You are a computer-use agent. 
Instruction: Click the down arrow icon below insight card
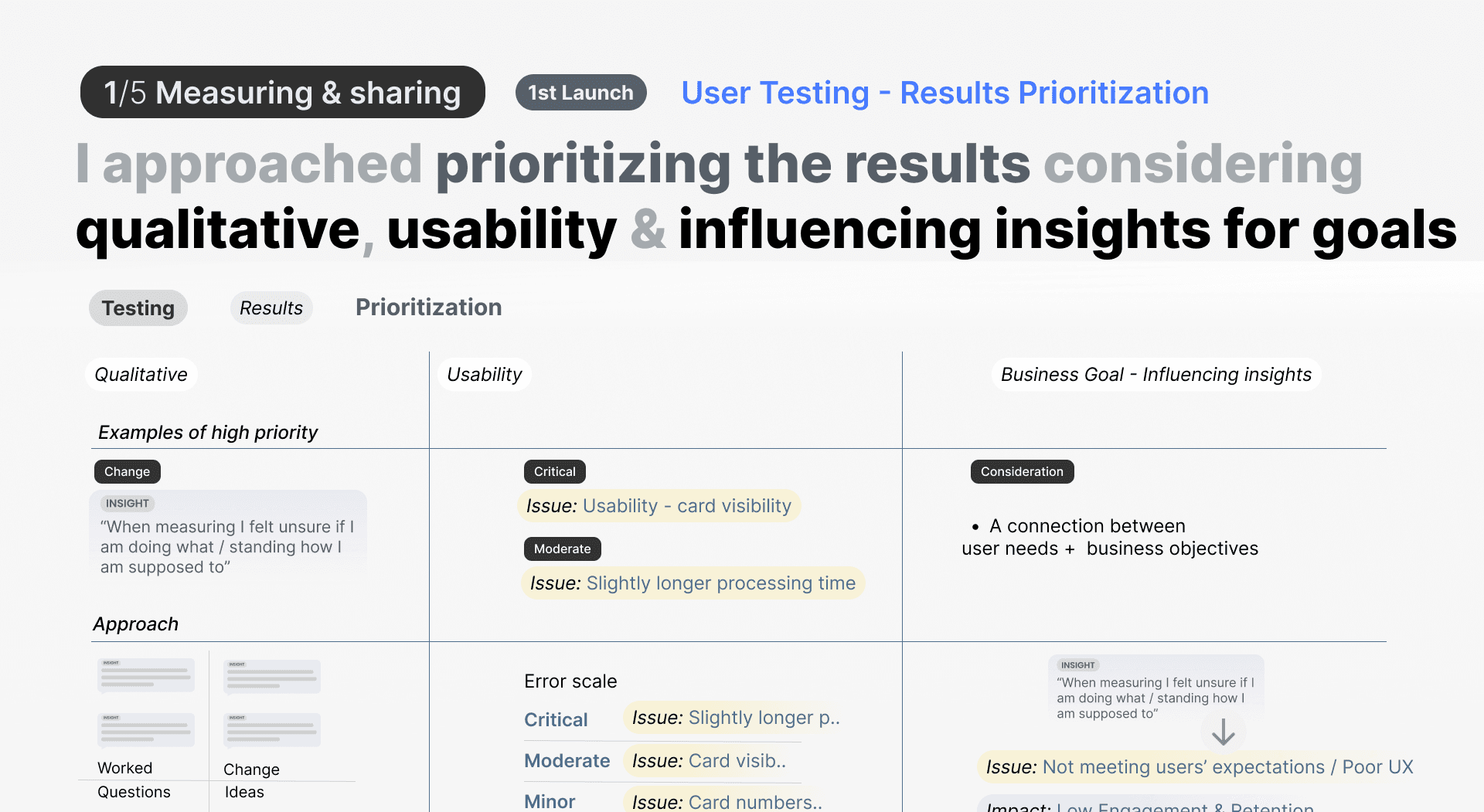1223,732
